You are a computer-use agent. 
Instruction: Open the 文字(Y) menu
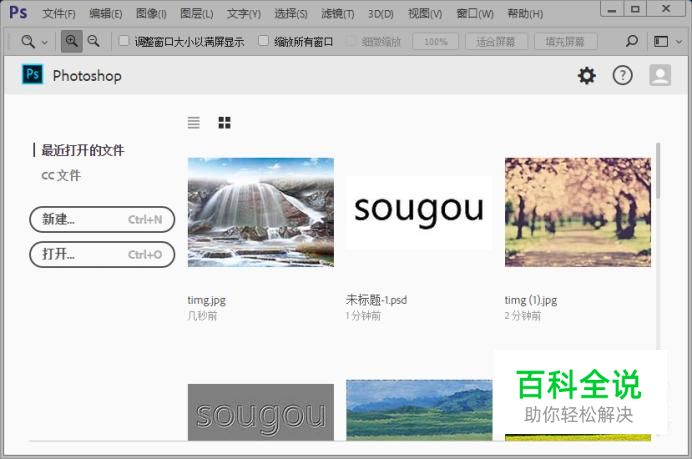tap(244, 14)
